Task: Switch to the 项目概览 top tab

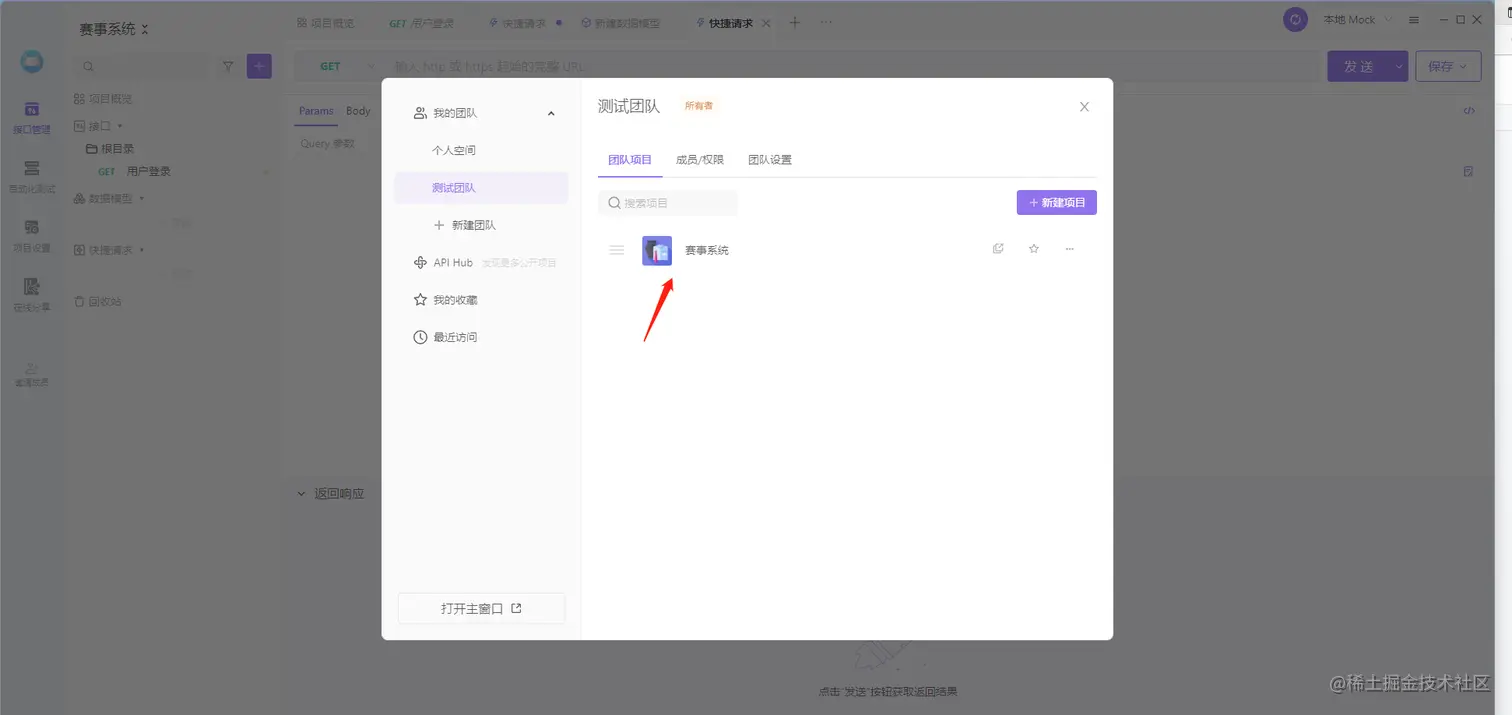Action: [x=326, y=22]
